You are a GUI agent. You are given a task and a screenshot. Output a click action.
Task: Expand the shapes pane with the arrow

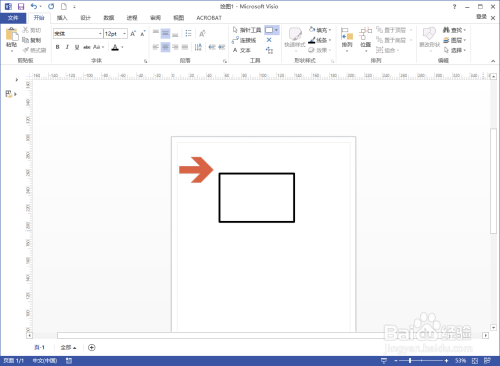tap(16, 80)
